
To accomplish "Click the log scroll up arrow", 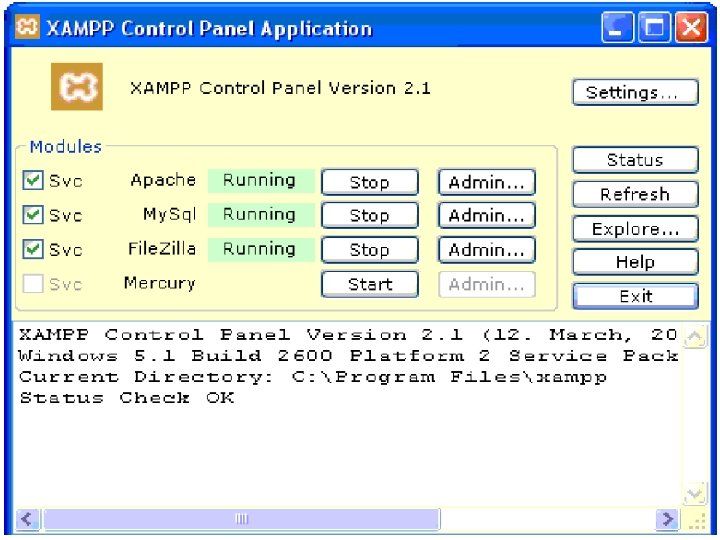I will (694, 337).
